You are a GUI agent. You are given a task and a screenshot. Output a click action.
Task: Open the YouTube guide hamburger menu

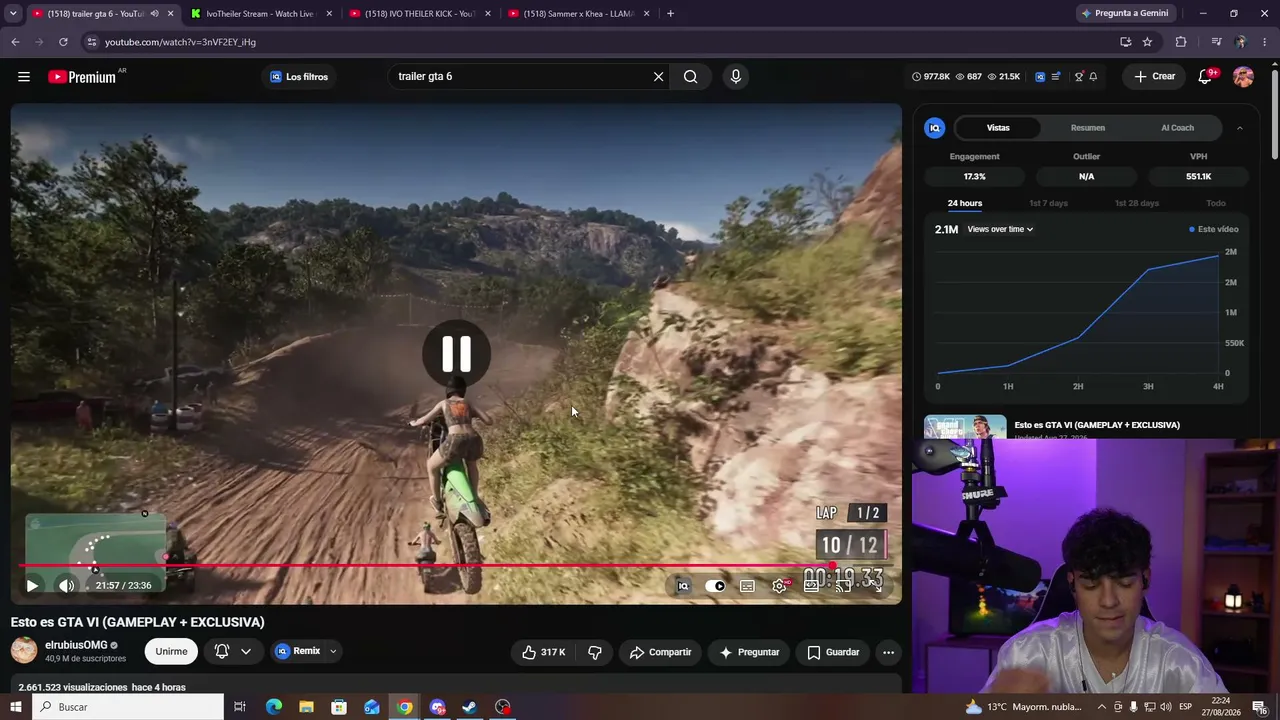[x=23, y=77]
